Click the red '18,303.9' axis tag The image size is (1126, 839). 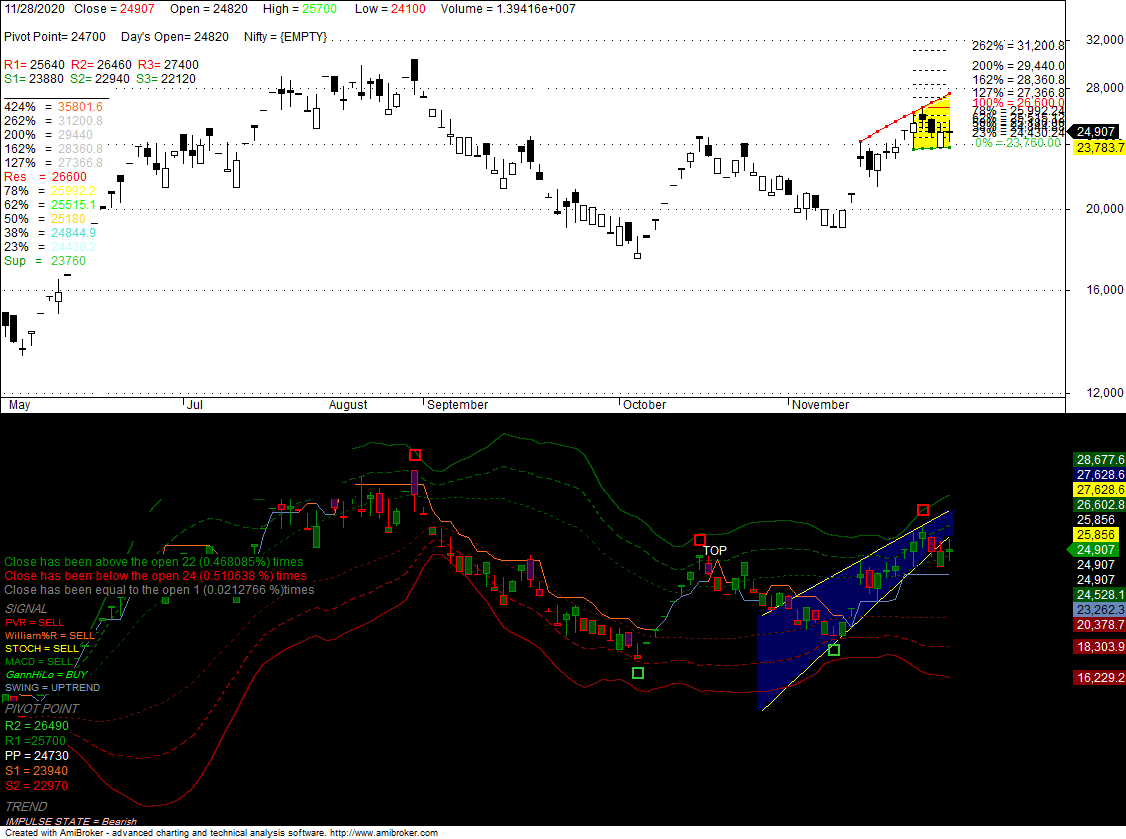click(x=1100, y=647)
